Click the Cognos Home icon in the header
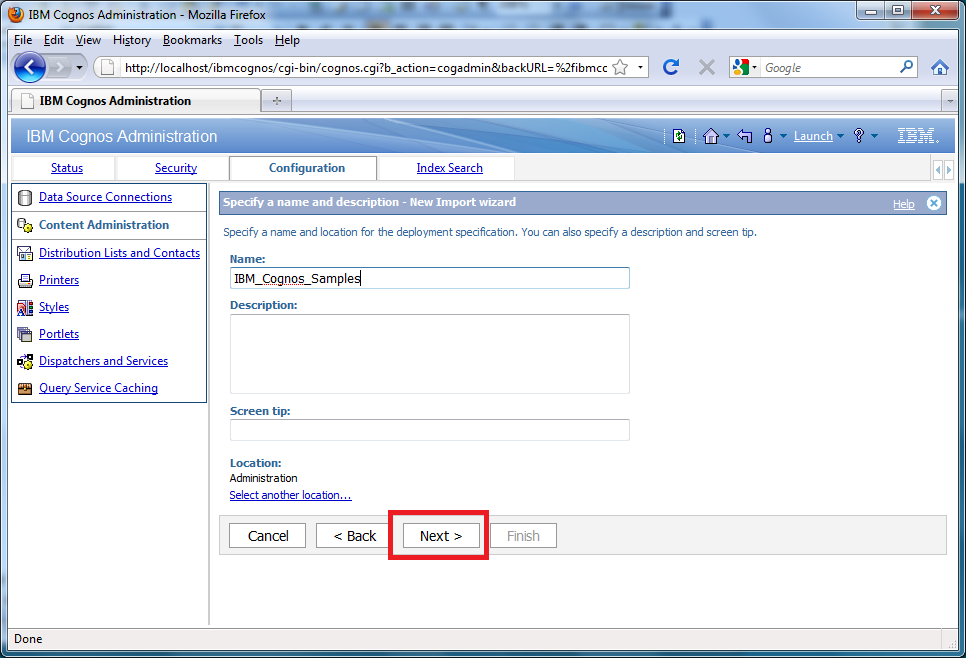The width and height of the screenshot is (966, 658). pos(710,136)
